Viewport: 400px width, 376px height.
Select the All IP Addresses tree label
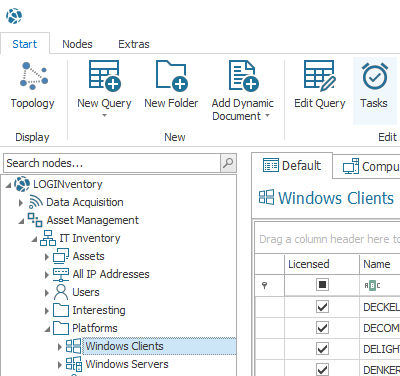[x=111, y=274]
